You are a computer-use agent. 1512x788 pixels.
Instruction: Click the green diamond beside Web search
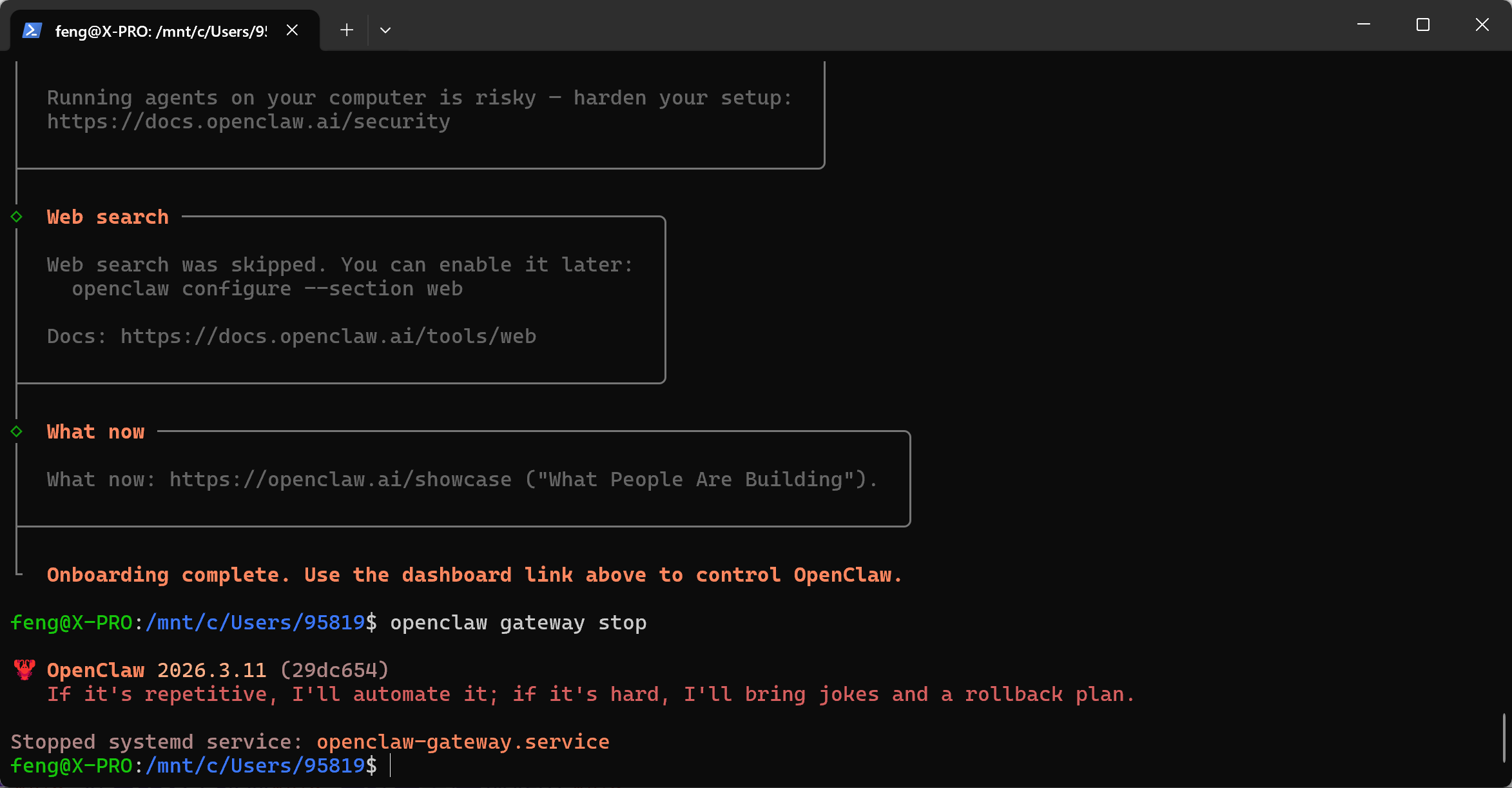[17, 217]
